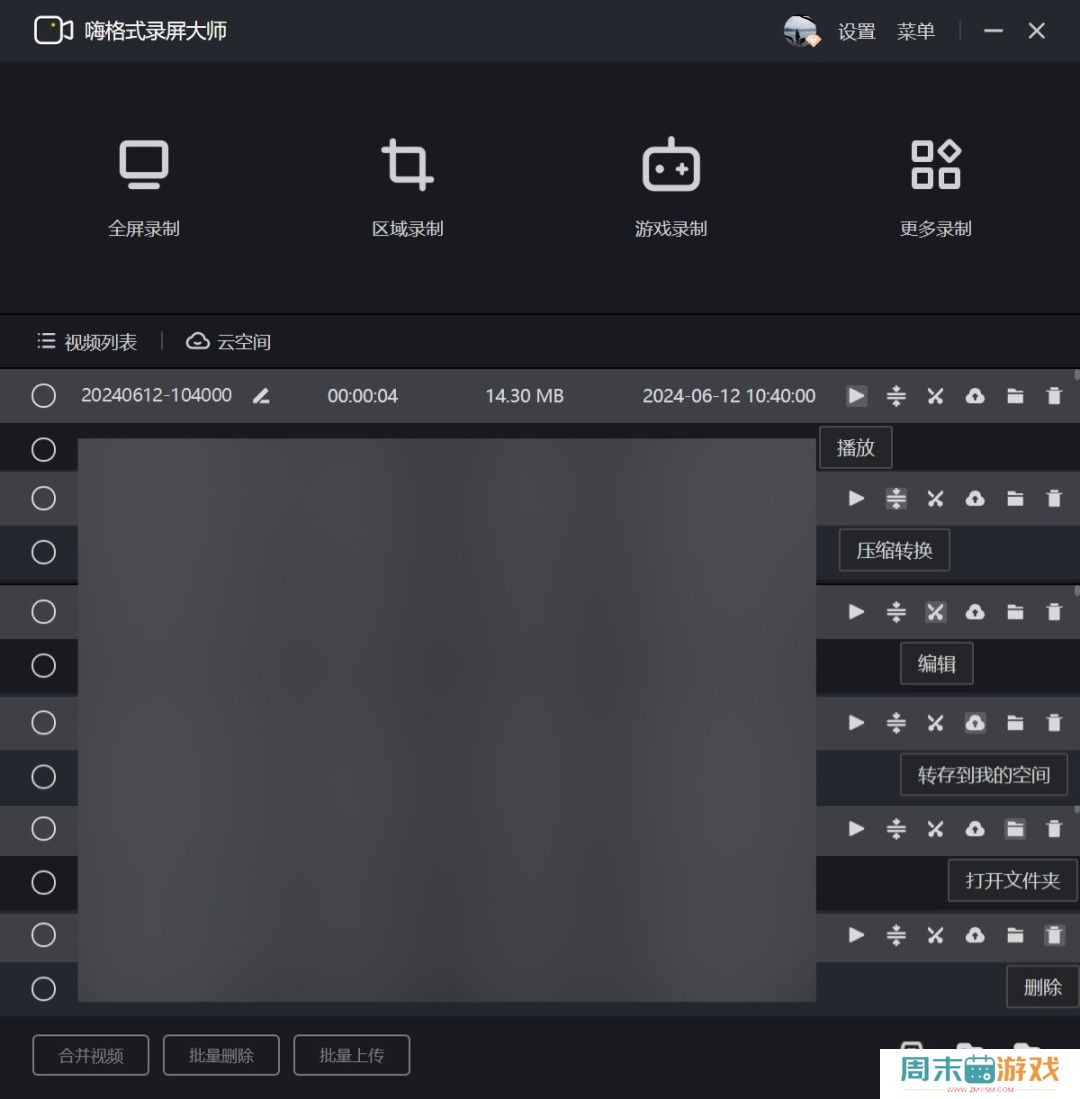Click scissors edit icon for 20240612-104000

pyautogui.click(x=935, y=396)
